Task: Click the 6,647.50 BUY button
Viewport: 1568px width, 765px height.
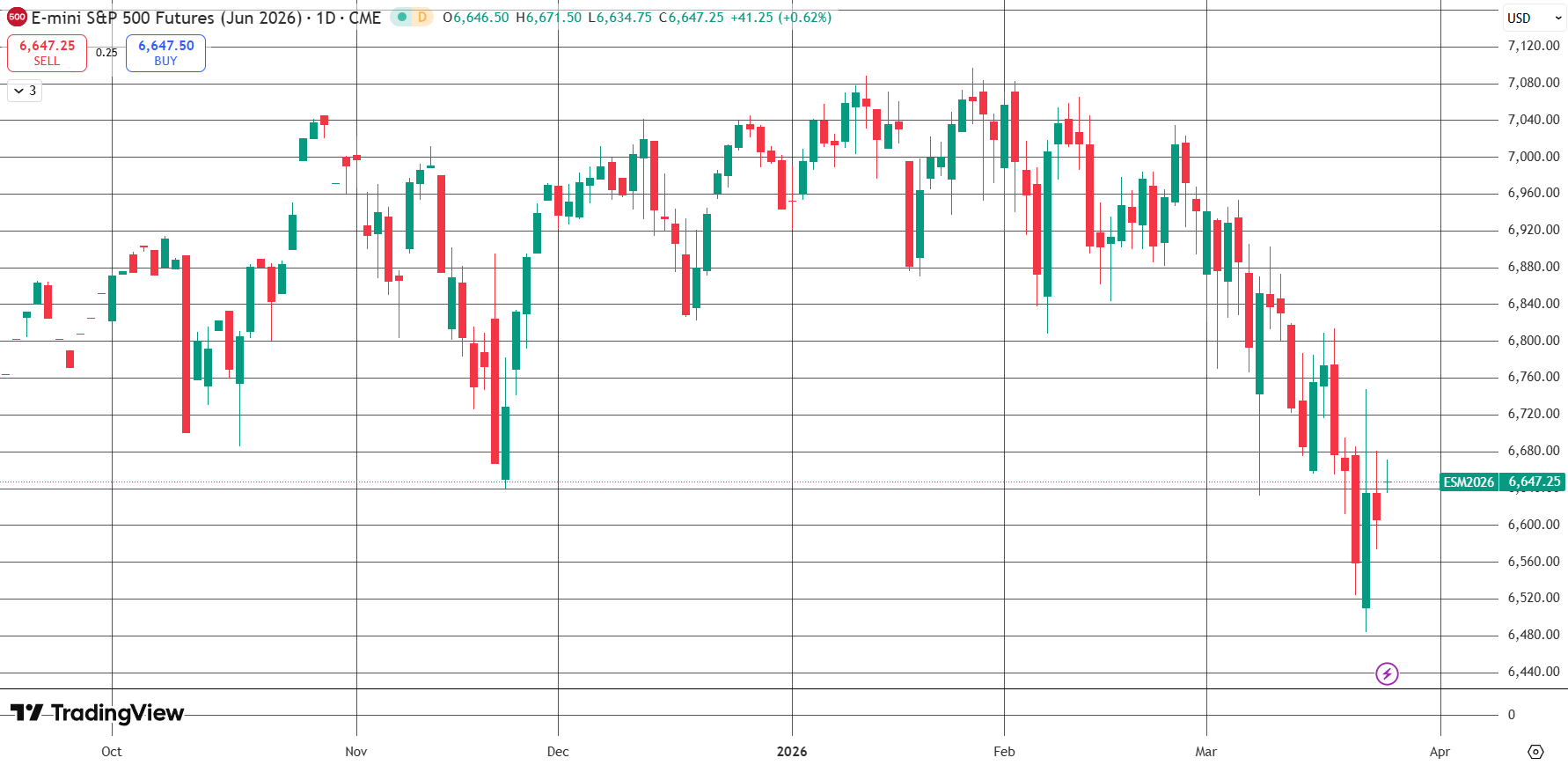Action: click(165, 53)
